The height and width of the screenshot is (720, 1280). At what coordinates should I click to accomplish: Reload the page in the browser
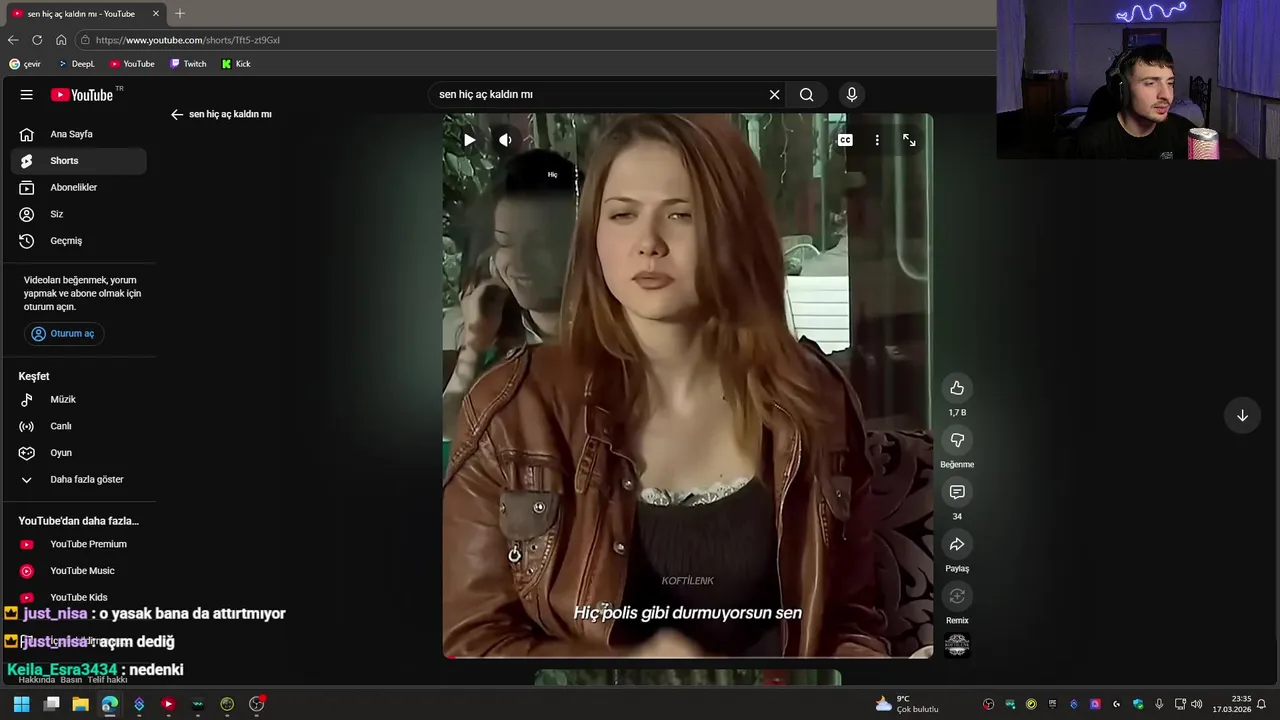(37, 40)
